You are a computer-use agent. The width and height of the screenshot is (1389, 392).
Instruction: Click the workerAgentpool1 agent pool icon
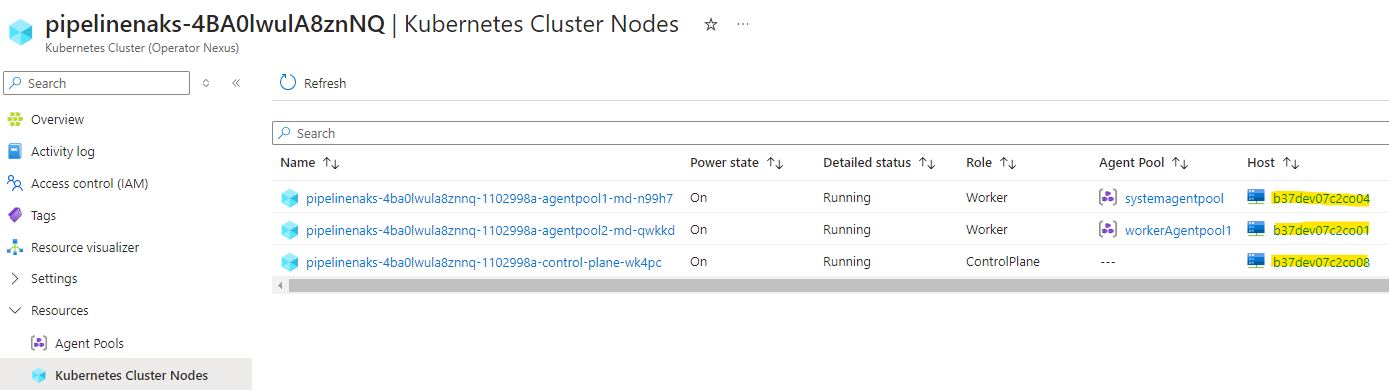[x=1107, y=230]
